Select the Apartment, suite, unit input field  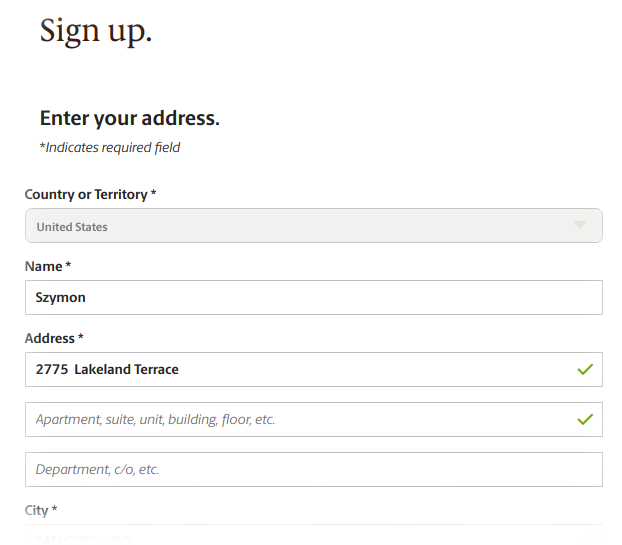click(314, 419)
